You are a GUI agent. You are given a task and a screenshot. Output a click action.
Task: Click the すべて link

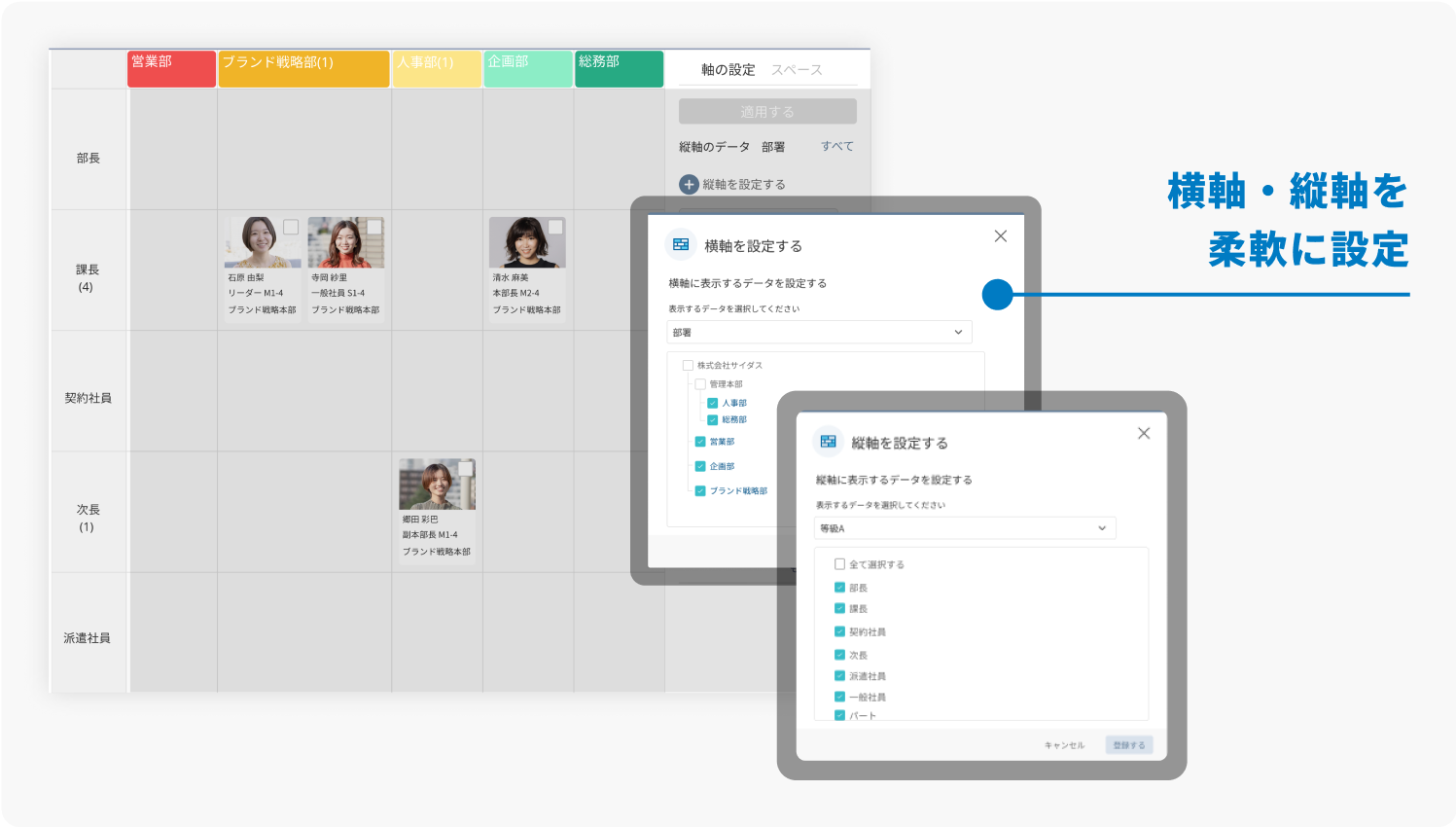836,146
